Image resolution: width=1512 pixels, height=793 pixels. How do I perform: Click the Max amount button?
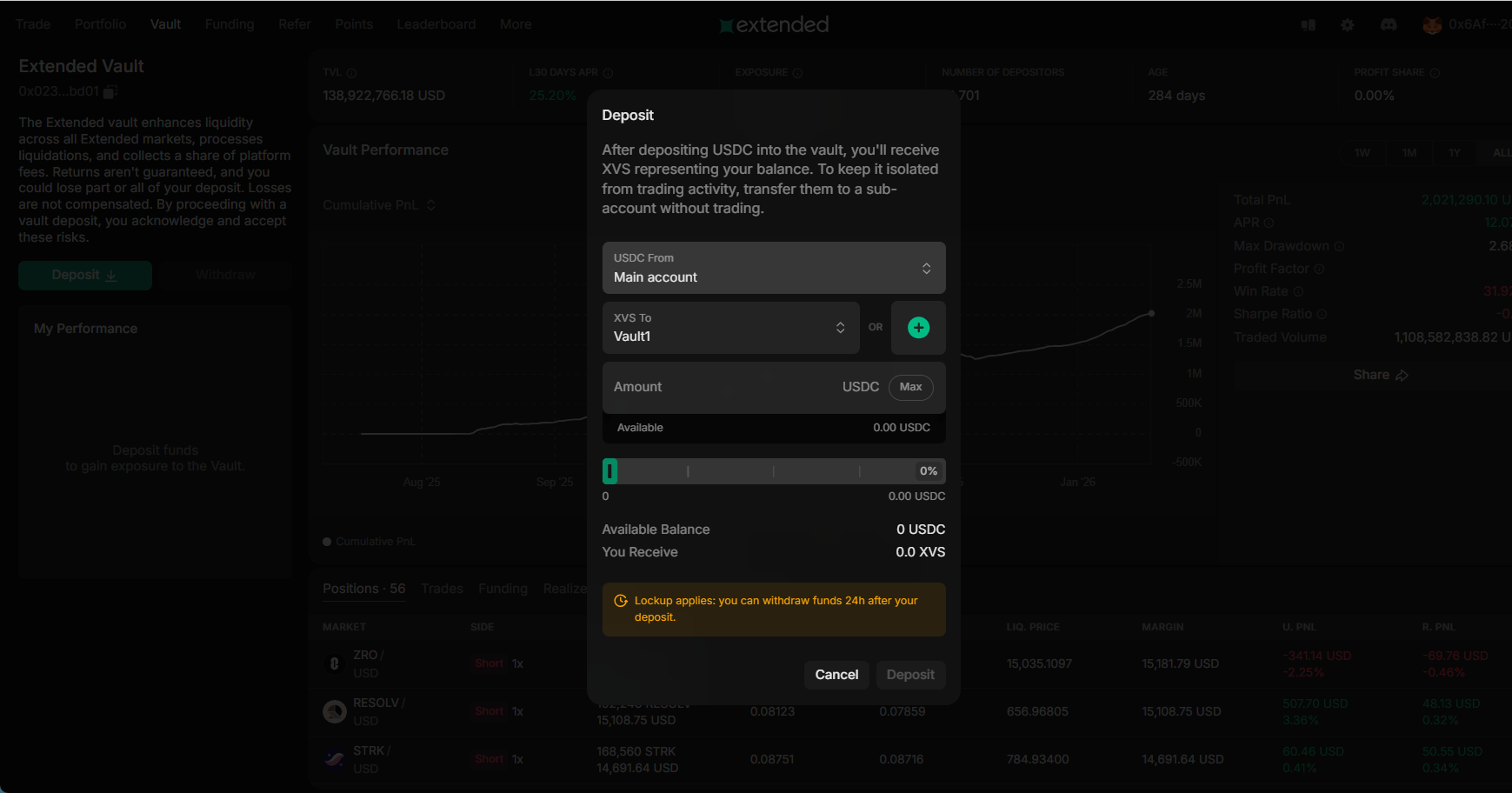click(x=910, y=387)
